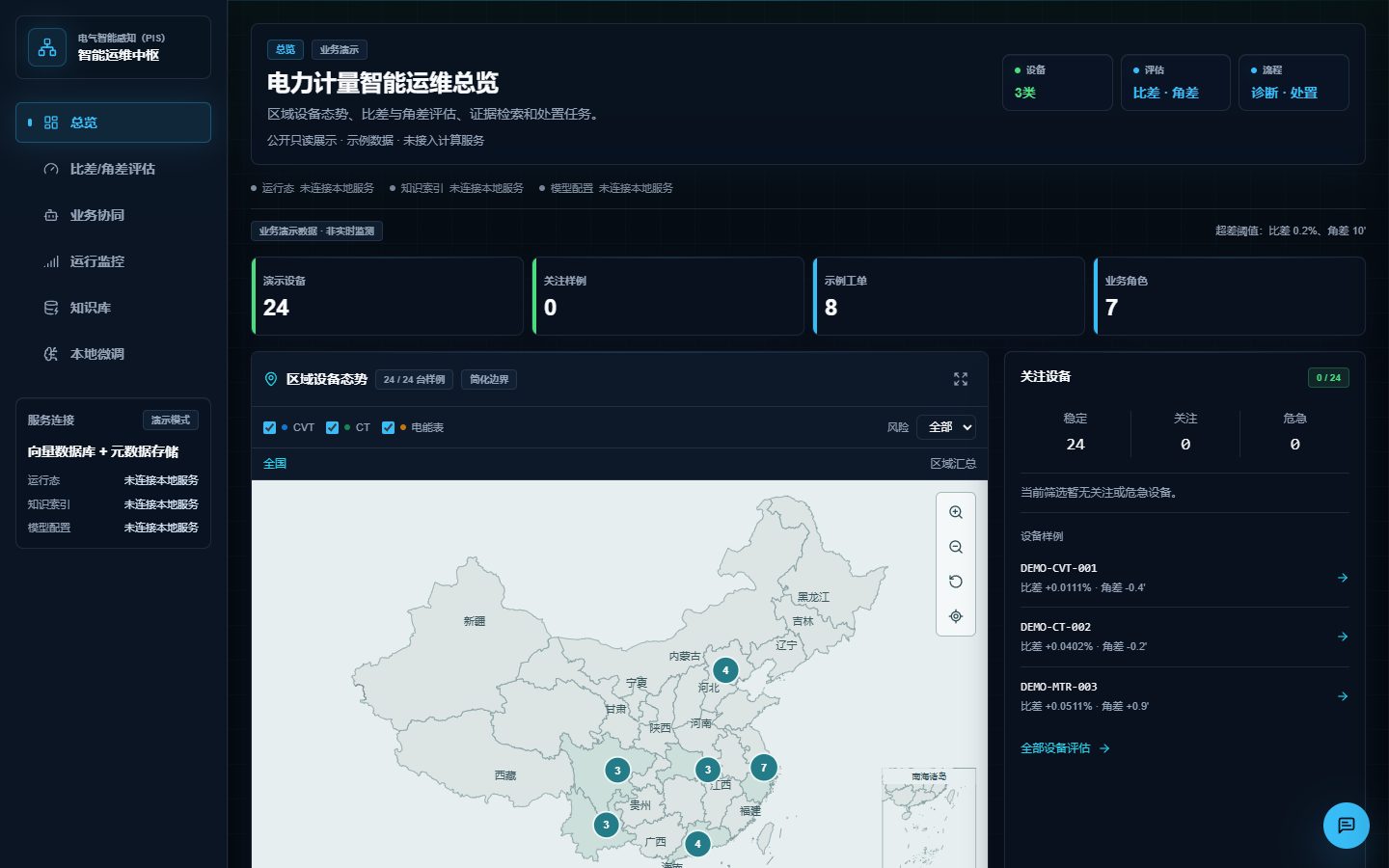Click the 总览 tag above the title
Image resolution: width=1389 pixels, height=868 pixels.
click(286, 49)
